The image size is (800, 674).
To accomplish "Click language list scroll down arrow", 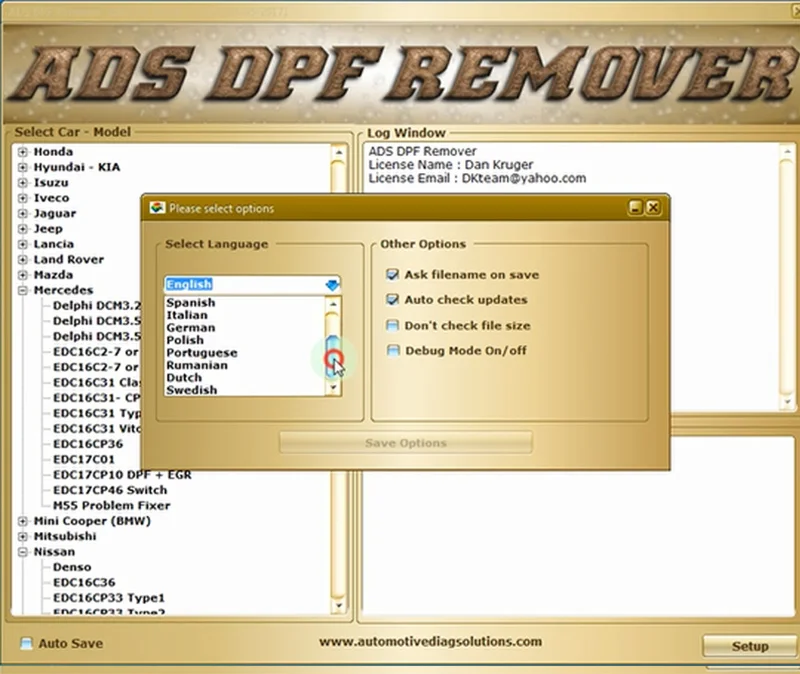I will click(x=333, y=389).
